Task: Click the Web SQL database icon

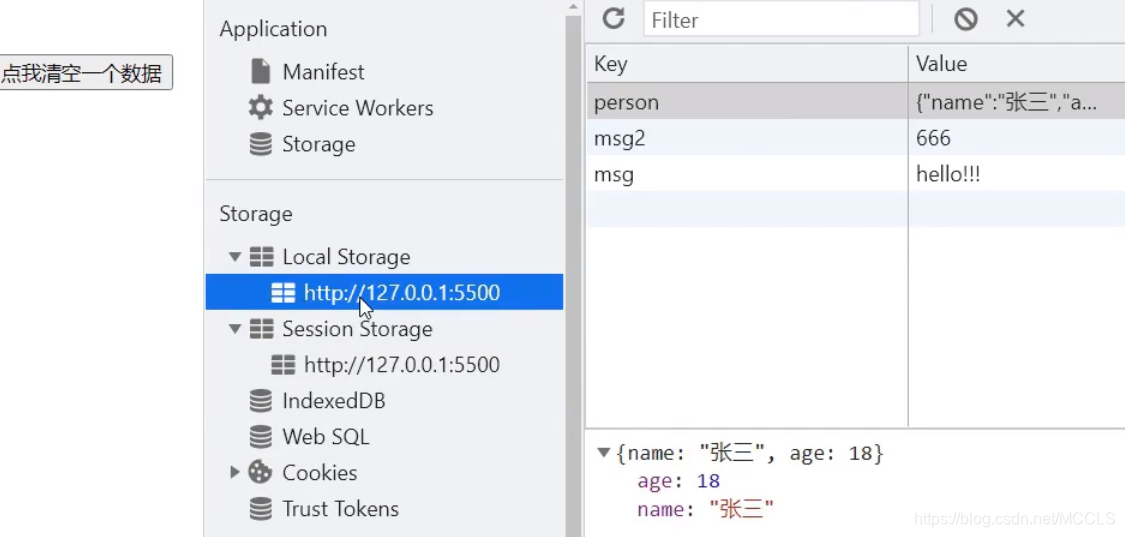Action: [261, 437]
